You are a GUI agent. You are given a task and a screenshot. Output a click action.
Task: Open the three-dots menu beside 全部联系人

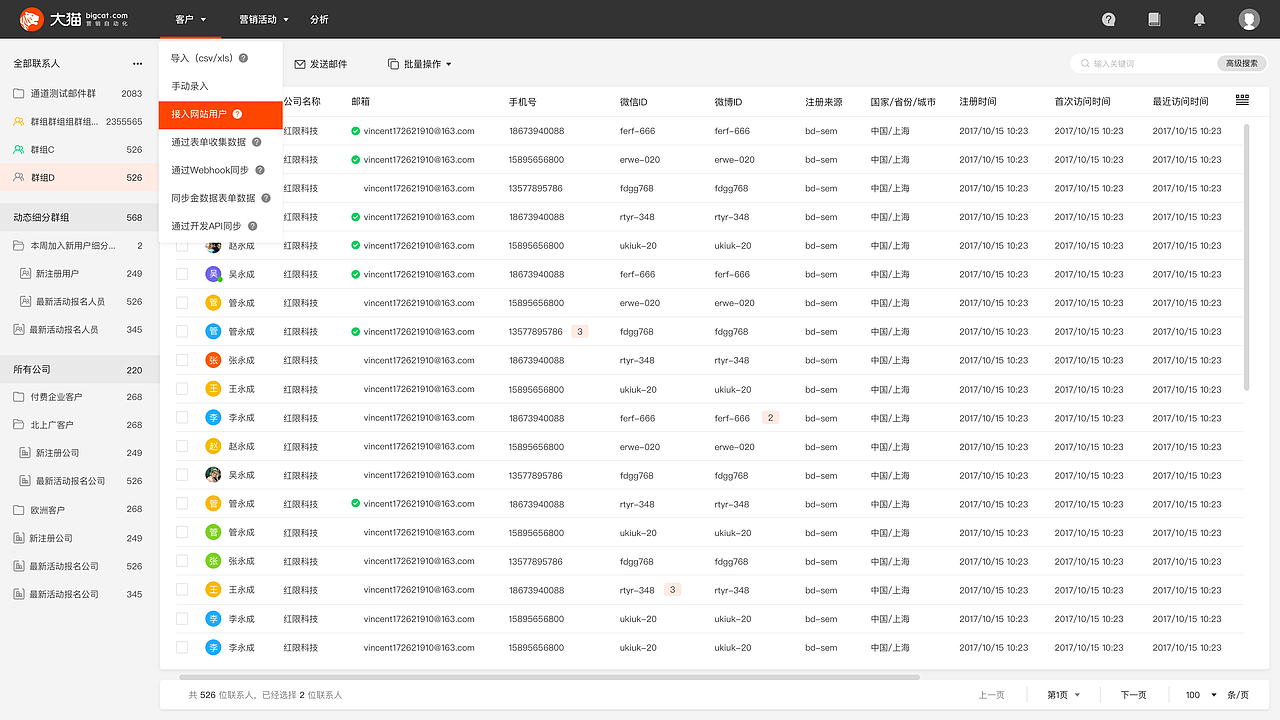tap(137, 64)
